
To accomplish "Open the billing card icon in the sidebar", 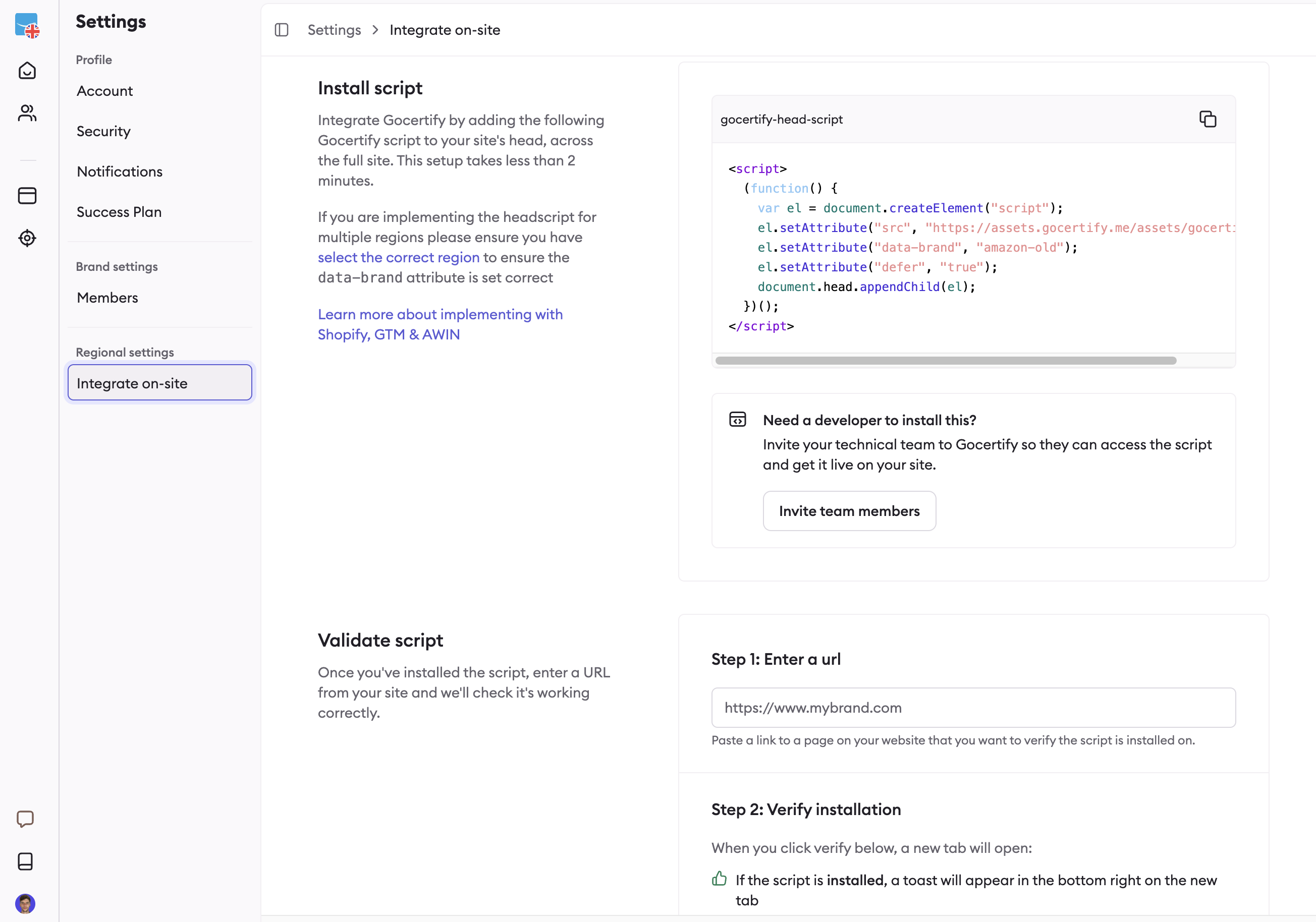I will [x=27, y=195].
